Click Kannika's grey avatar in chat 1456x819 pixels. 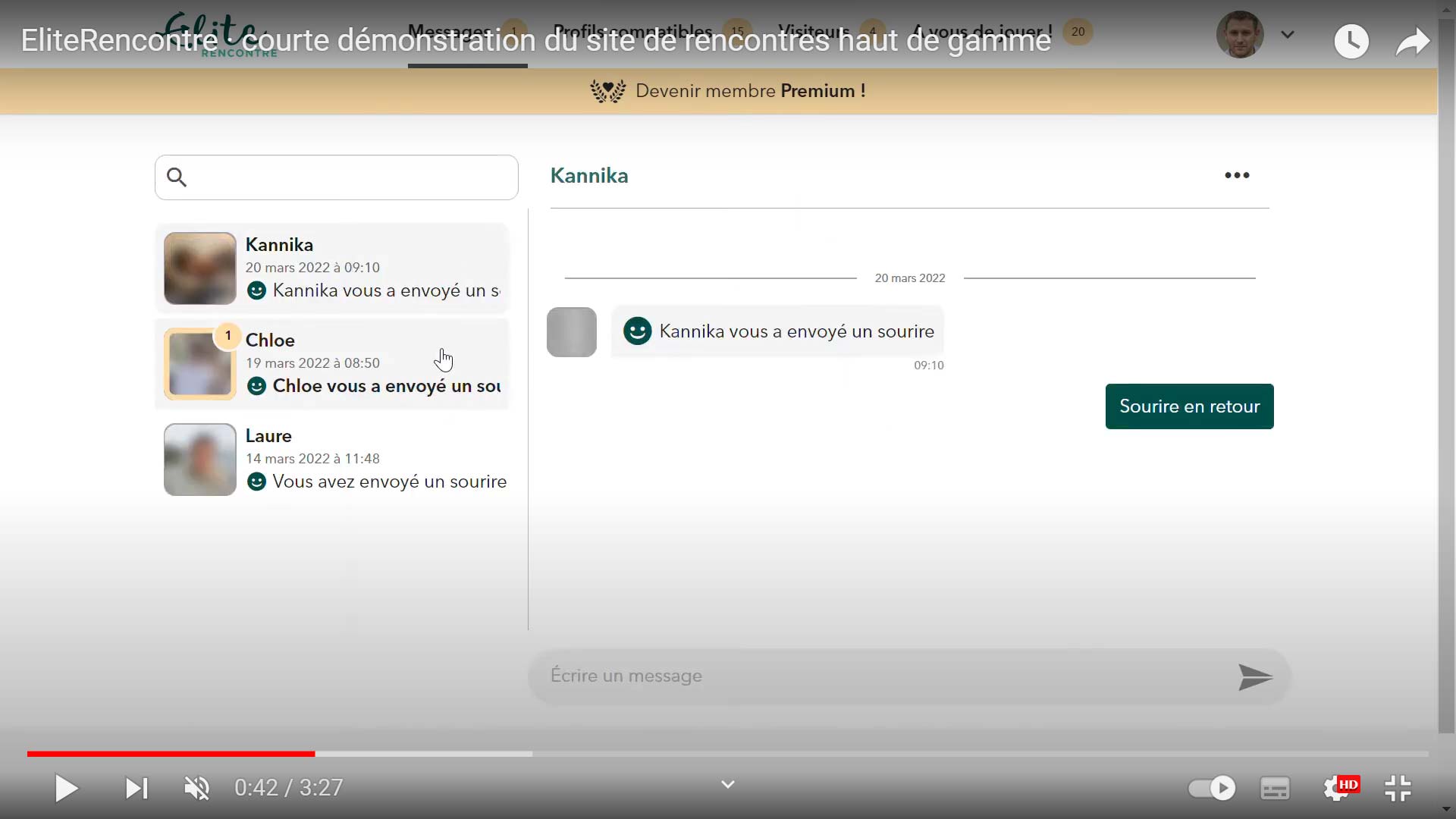coord(572,332)
